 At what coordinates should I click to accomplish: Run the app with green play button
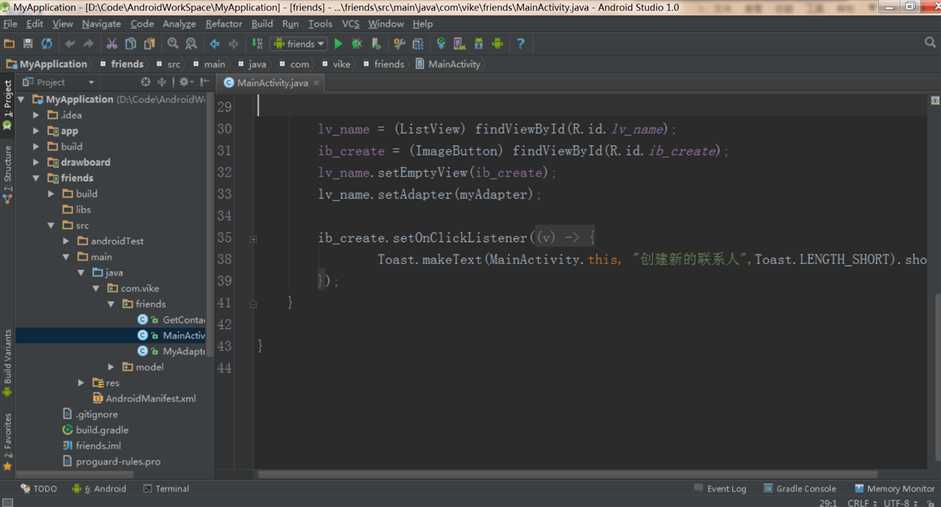(x=338, y=43)
